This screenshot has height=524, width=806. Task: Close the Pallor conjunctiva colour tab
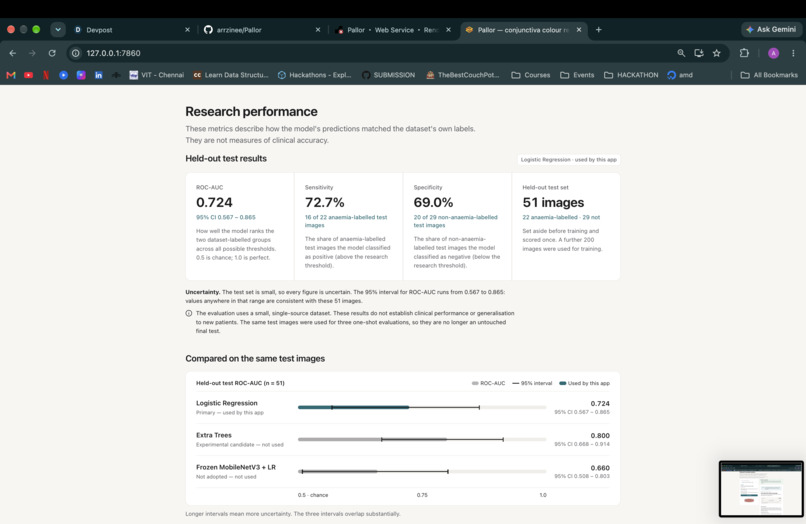579,30
